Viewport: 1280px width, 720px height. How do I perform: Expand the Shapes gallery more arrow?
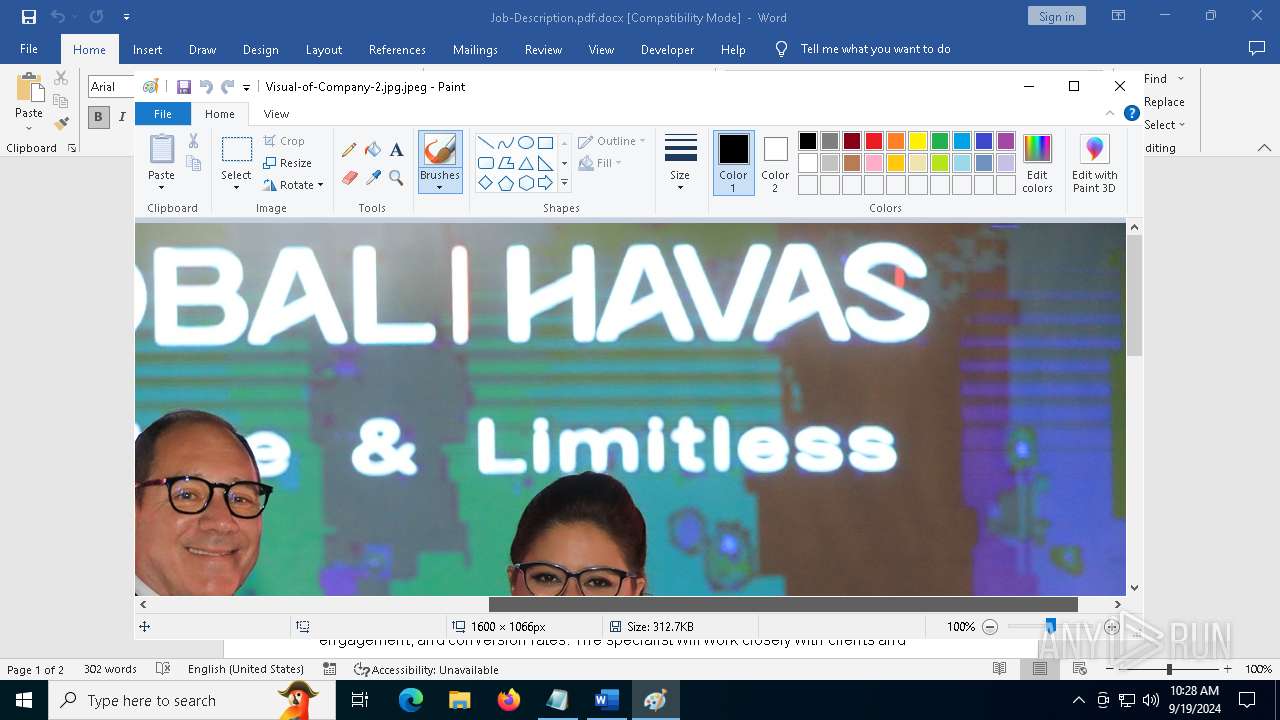click(564, 183)
